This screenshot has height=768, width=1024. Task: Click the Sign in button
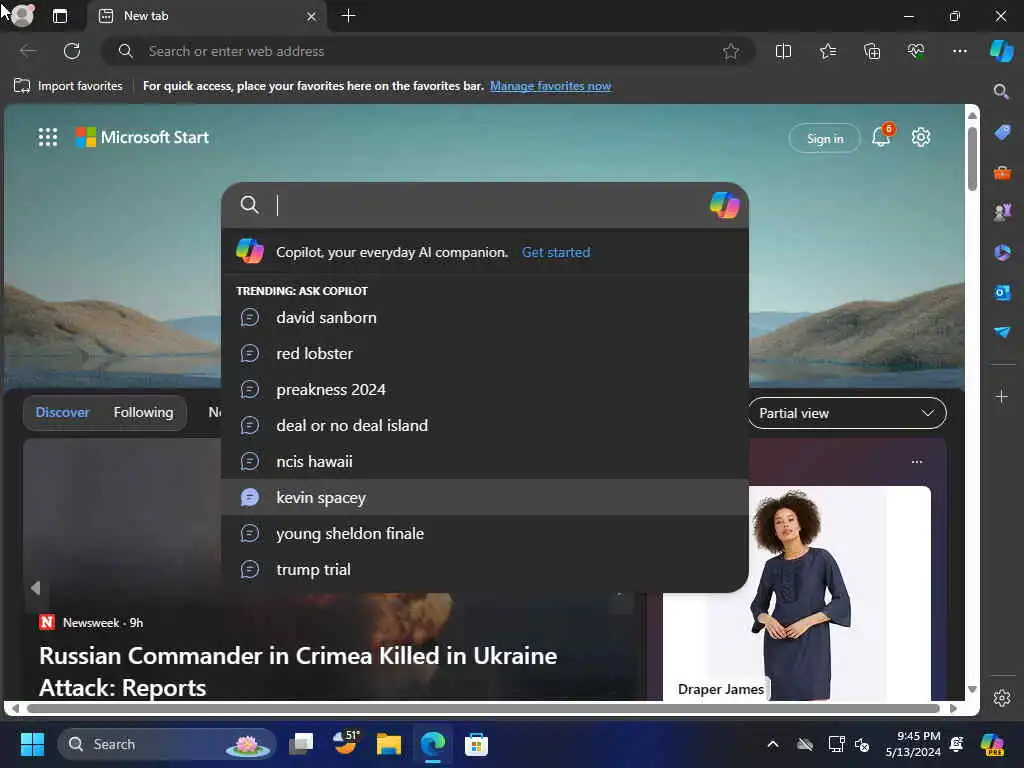click(825, 138)
